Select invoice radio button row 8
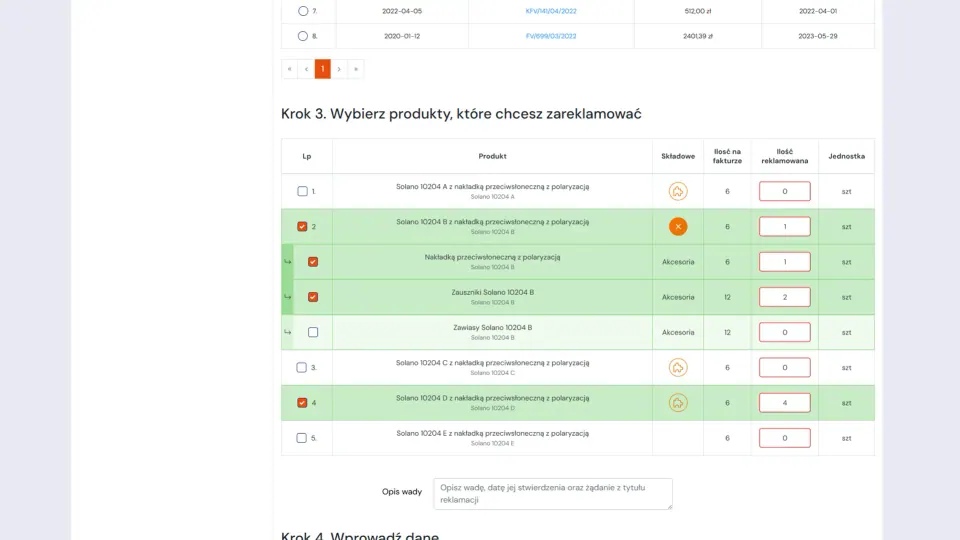The width and height of the screenshot is (960, 540). point(302,36)
